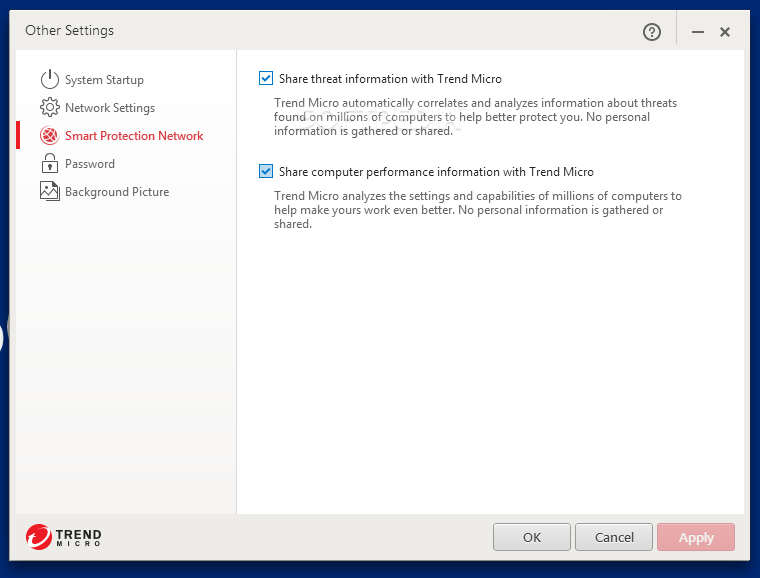Screen dimensions: 760x578
Task: Click the Trend Micro logo
Action: click(x=63, y=537)
